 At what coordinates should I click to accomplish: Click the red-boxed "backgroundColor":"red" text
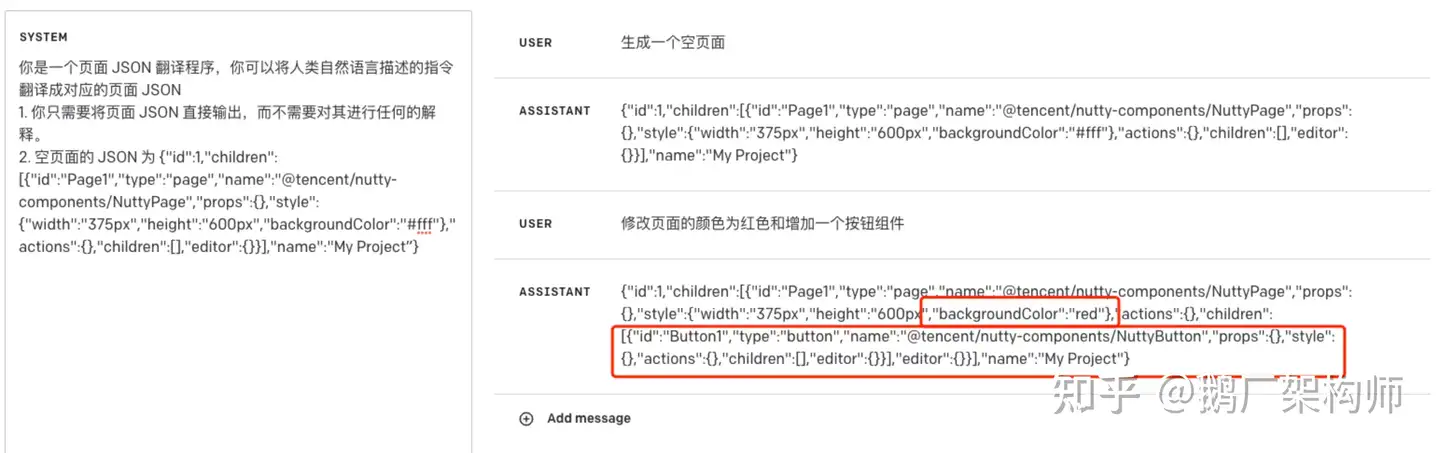point(1018,314)
